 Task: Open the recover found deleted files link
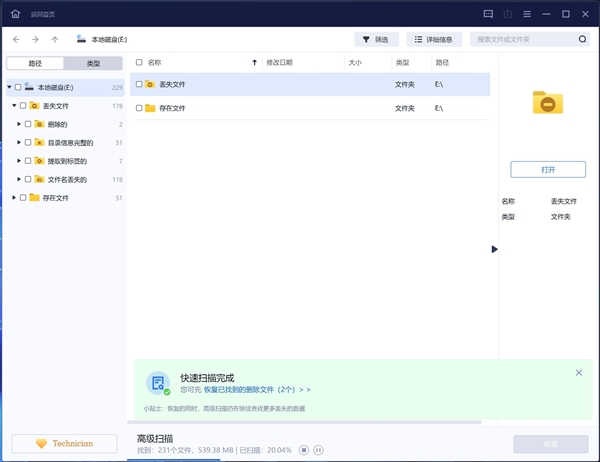tap(257, 390)
